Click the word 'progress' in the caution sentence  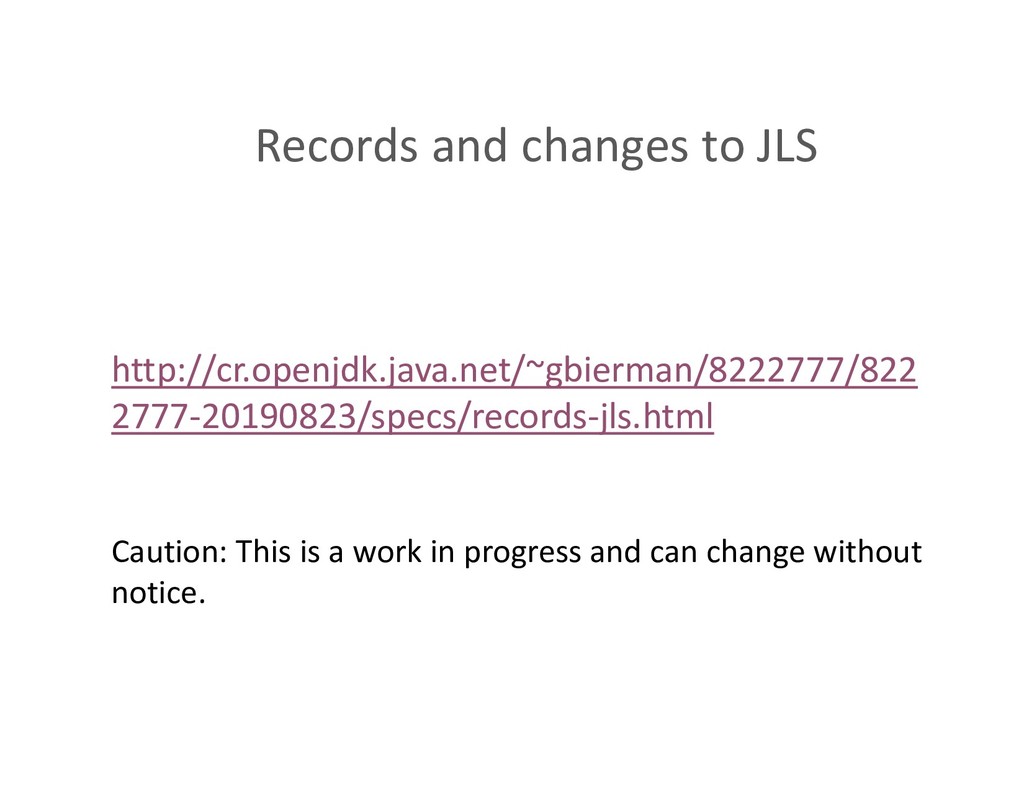coord(522,553)
